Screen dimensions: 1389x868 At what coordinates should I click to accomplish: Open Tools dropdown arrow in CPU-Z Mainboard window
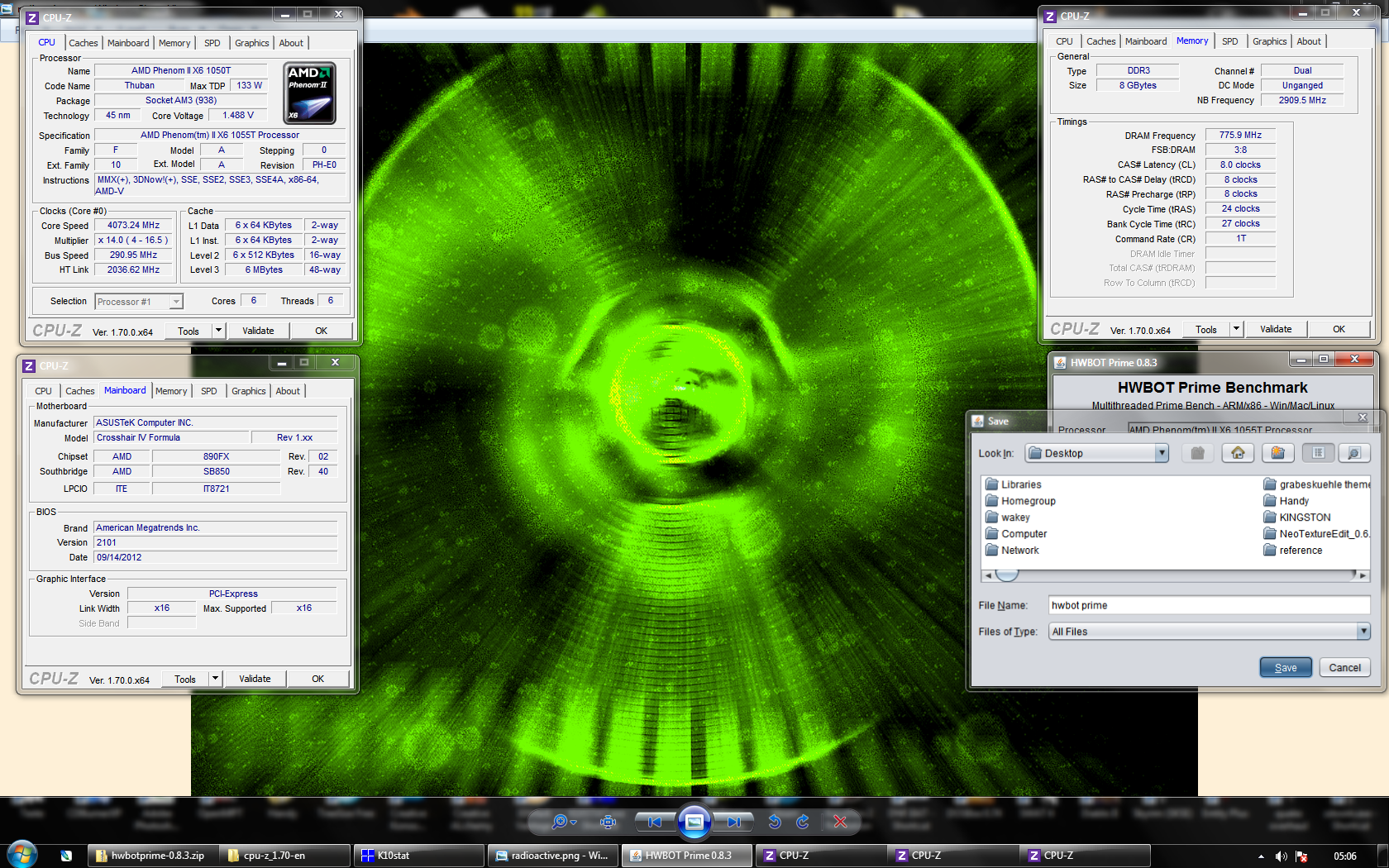215,679
